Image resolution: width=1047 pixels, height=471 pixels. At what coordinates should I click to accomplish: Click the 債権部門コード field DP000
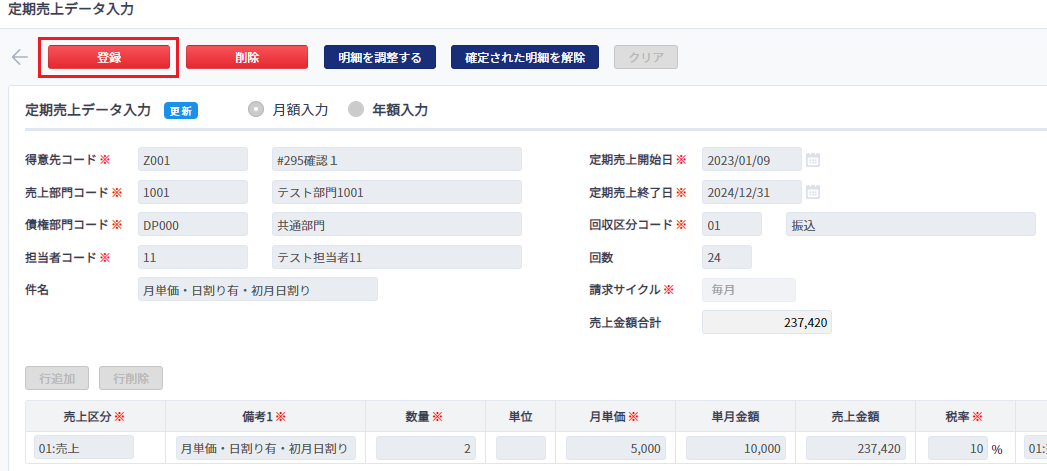pyautogui.click(x=192, y=224)
